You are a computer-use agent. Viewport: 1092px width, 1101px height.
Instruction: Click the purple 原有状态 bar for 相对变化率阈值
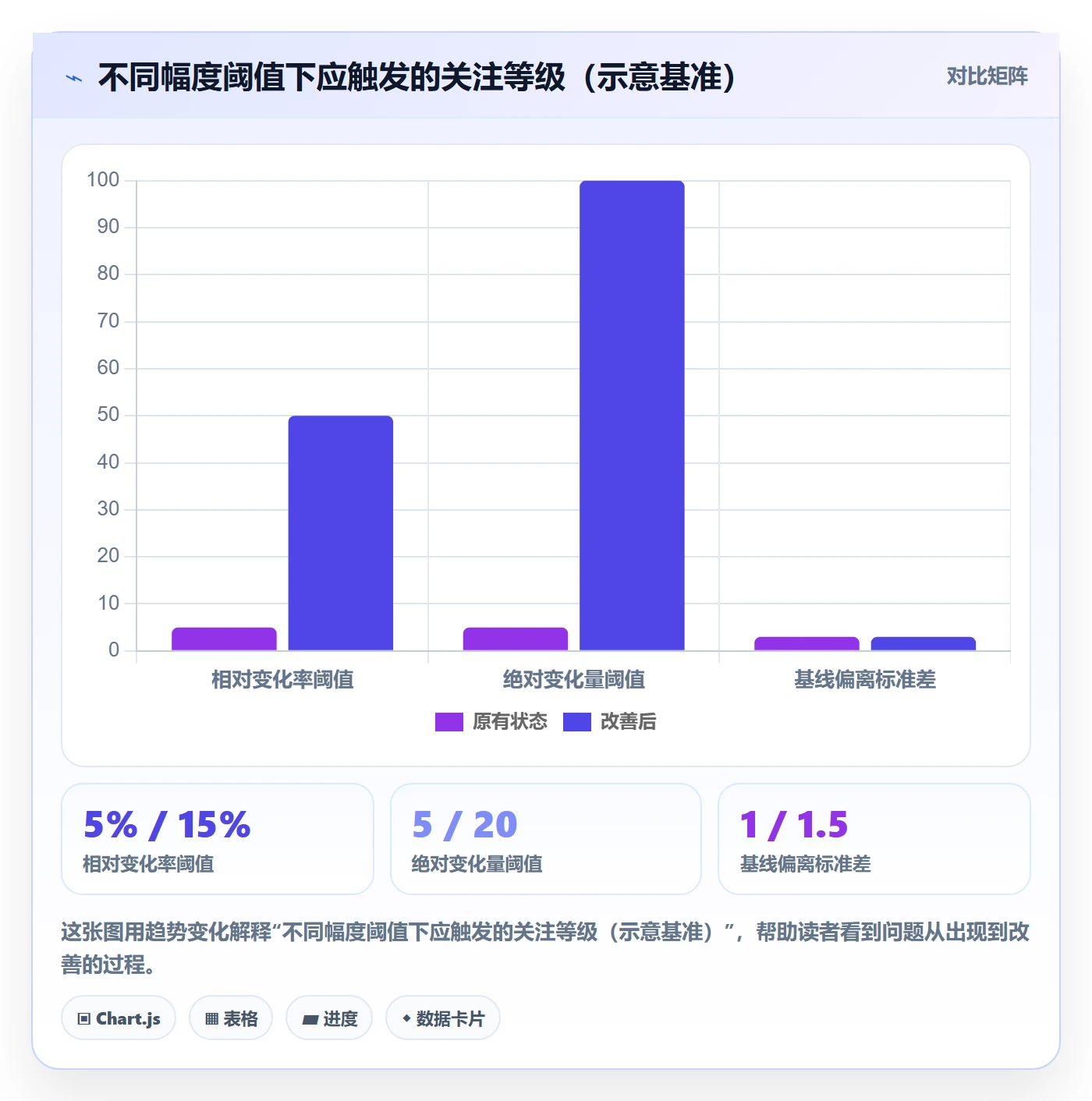pyautogui.click(x=225, y=639)
